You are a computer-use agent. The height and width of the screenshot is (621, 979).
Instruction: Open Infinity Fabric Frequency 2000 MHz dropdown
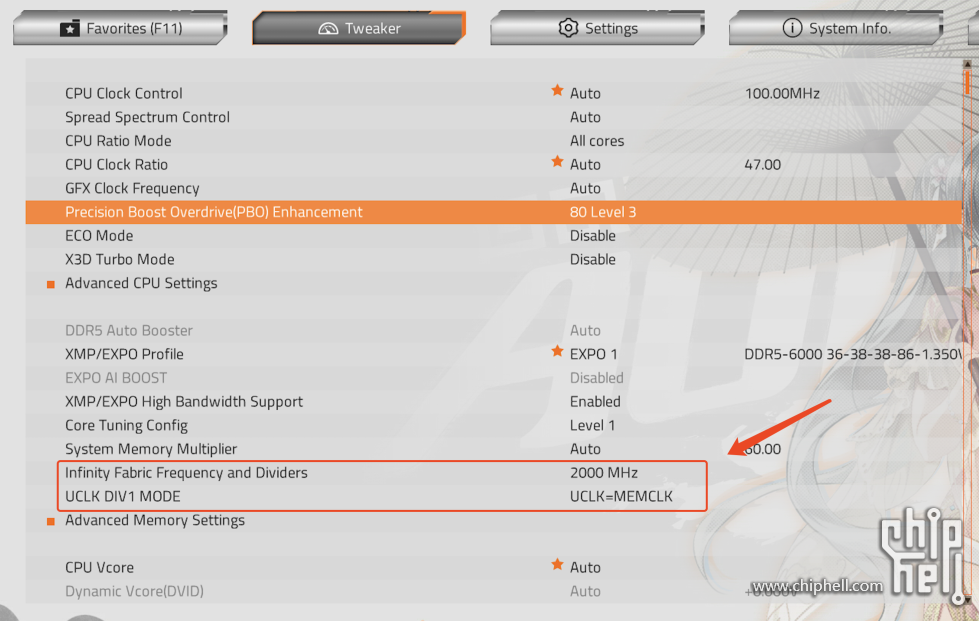604,473
